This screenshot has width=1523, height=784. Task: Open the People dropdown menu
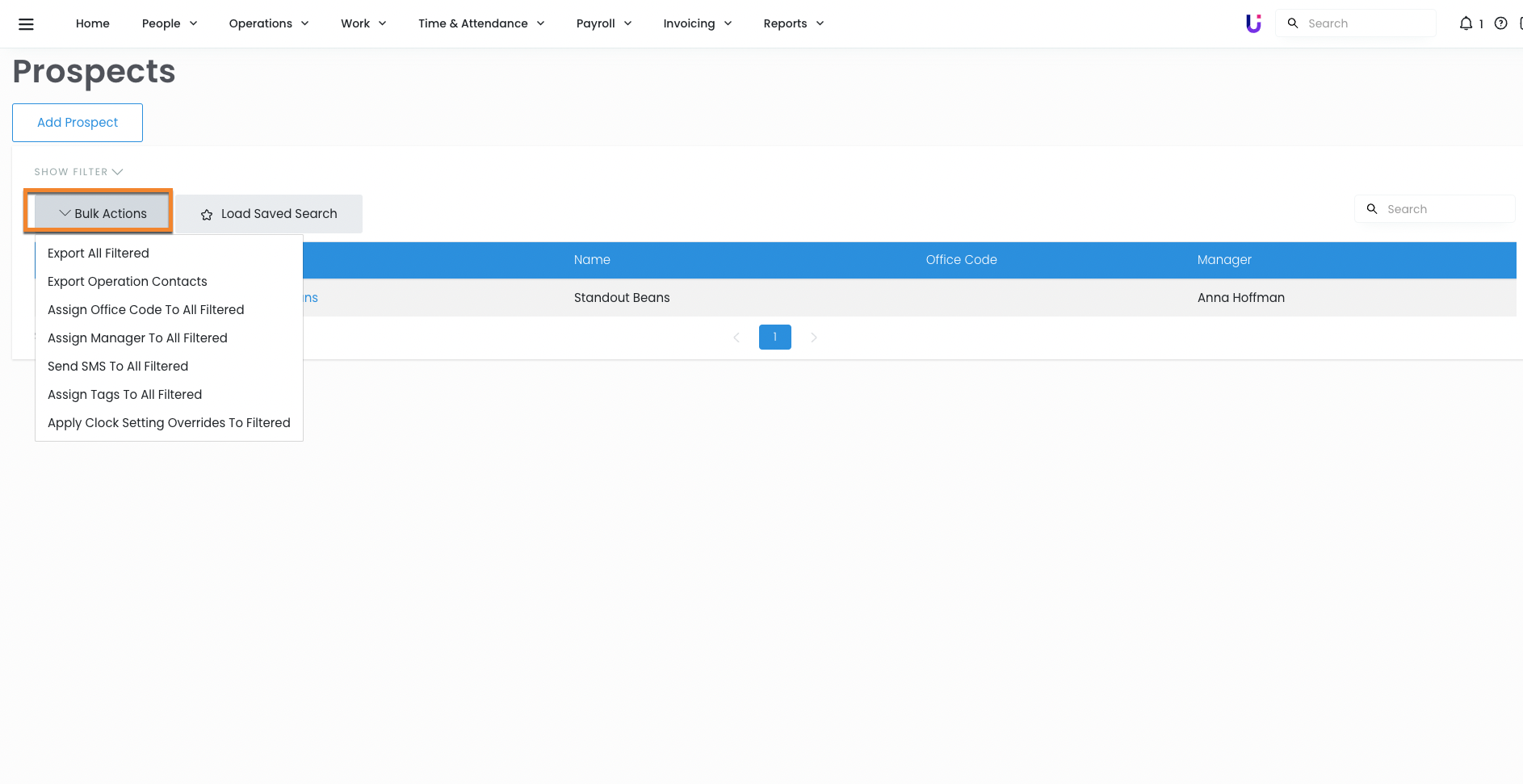(169, 23)
